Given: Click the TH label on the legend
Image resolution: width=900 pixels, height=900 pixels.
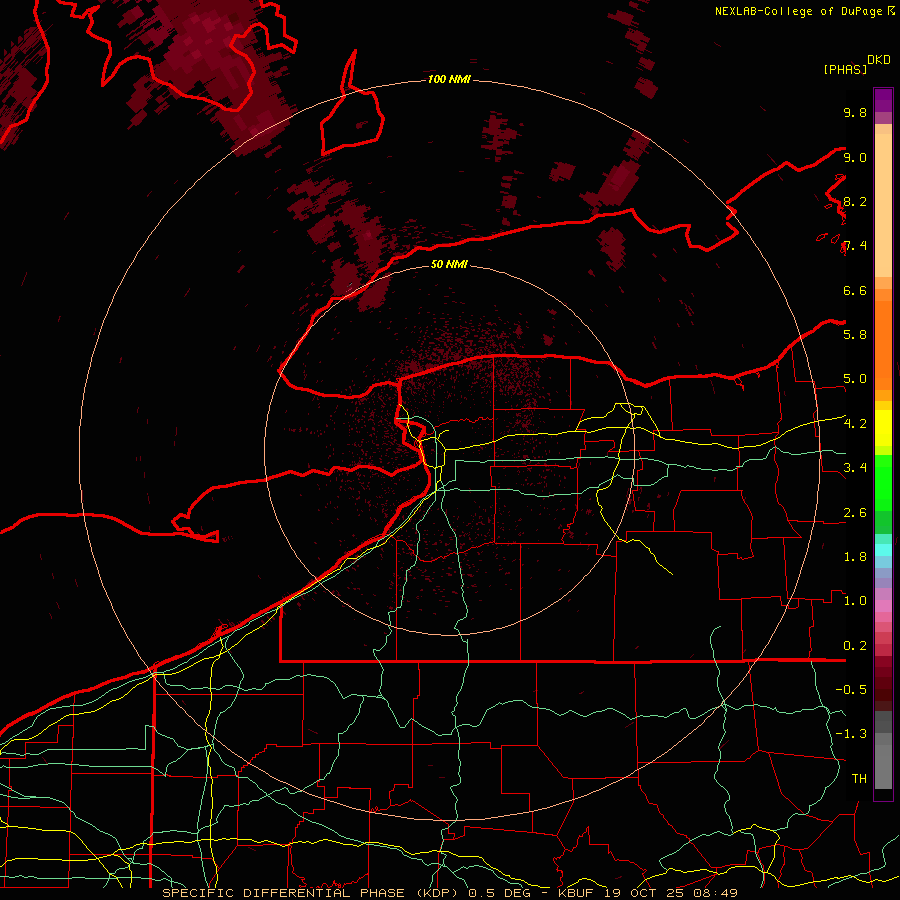Looking at the screenshot, I should point(858,778).
